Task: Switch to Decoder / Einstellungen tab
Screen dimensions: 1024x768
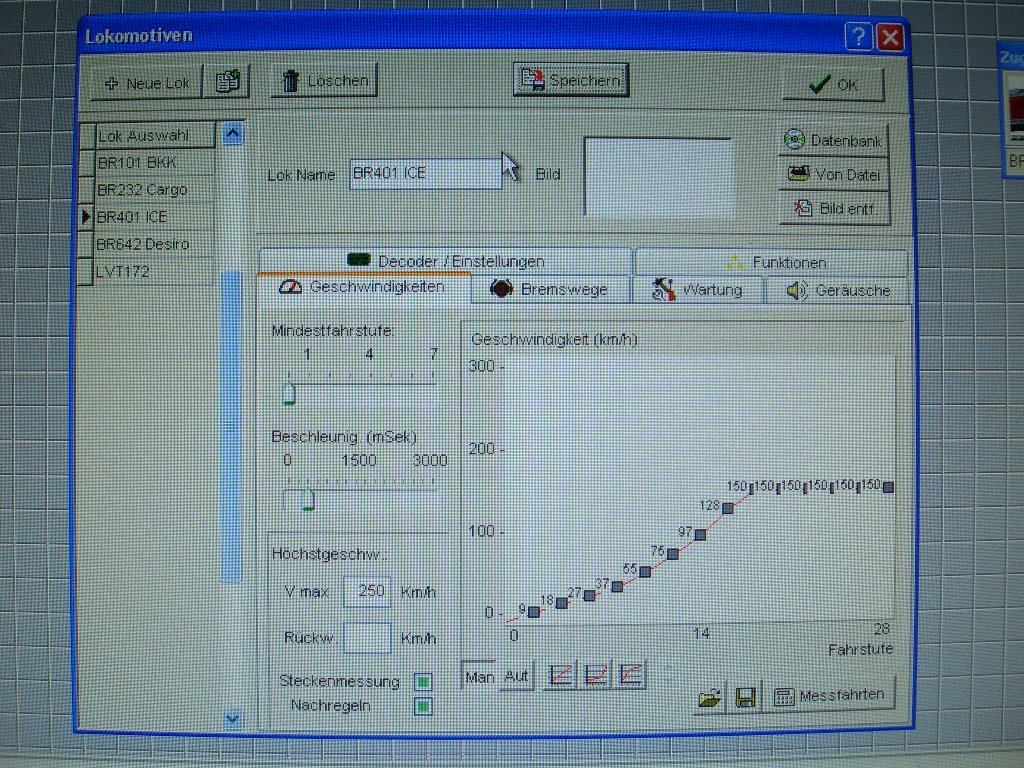Action: tap(446, 261)
